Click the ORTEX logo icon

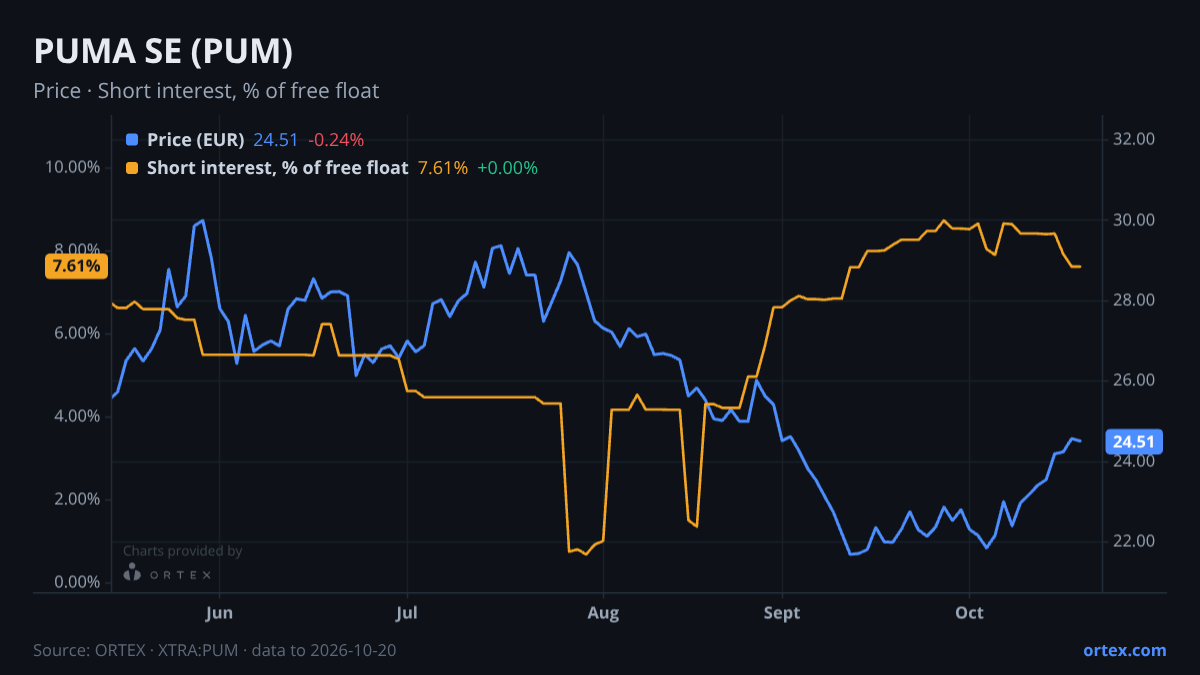point(132,572)
